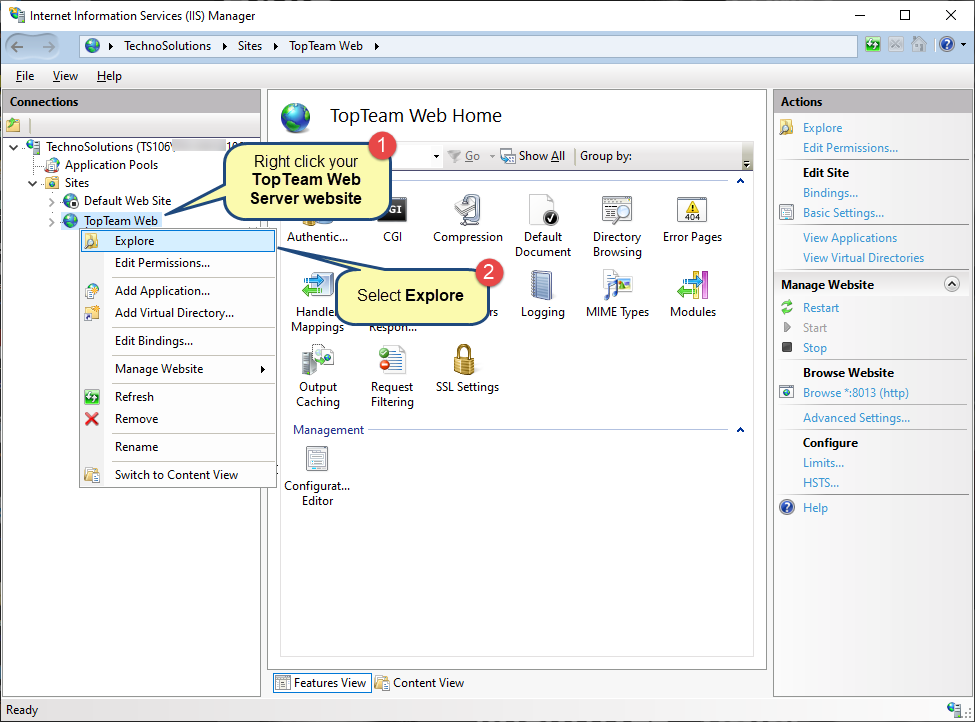Open the Error Pages feature
The height and width of the screenshot is (722, 975).
tap(692, 219)
